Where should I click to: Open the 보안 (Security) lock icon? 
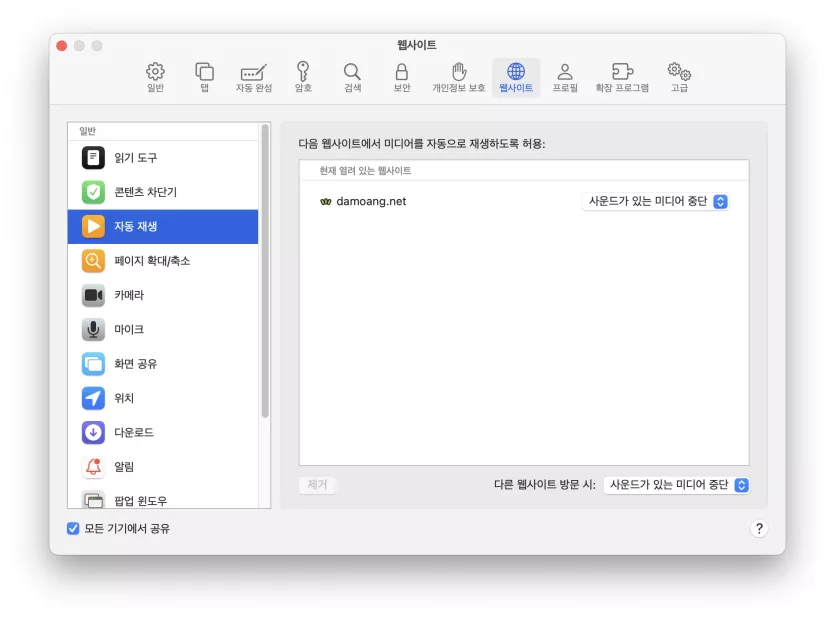tap(402, 77)
